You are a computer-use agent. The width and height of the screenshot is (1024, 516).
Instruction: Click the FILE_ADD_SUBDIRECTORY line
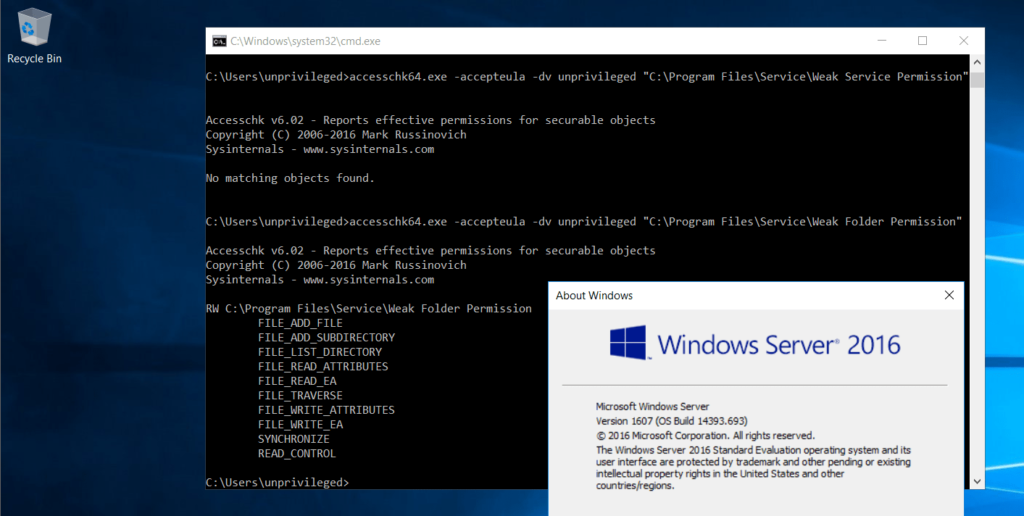click(x=327, y=337)
